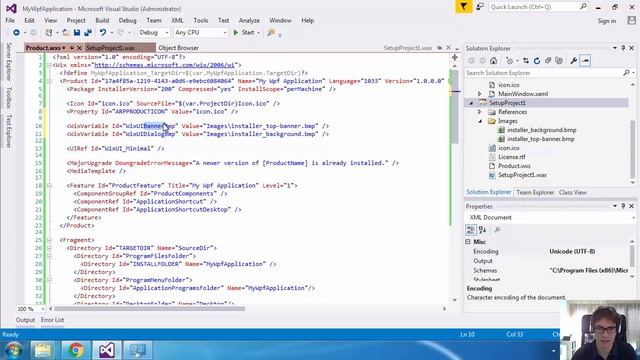The height and width of the screenshot is (360, 640).
Task: Open the Error List panel tab
Action: (52, 320)
